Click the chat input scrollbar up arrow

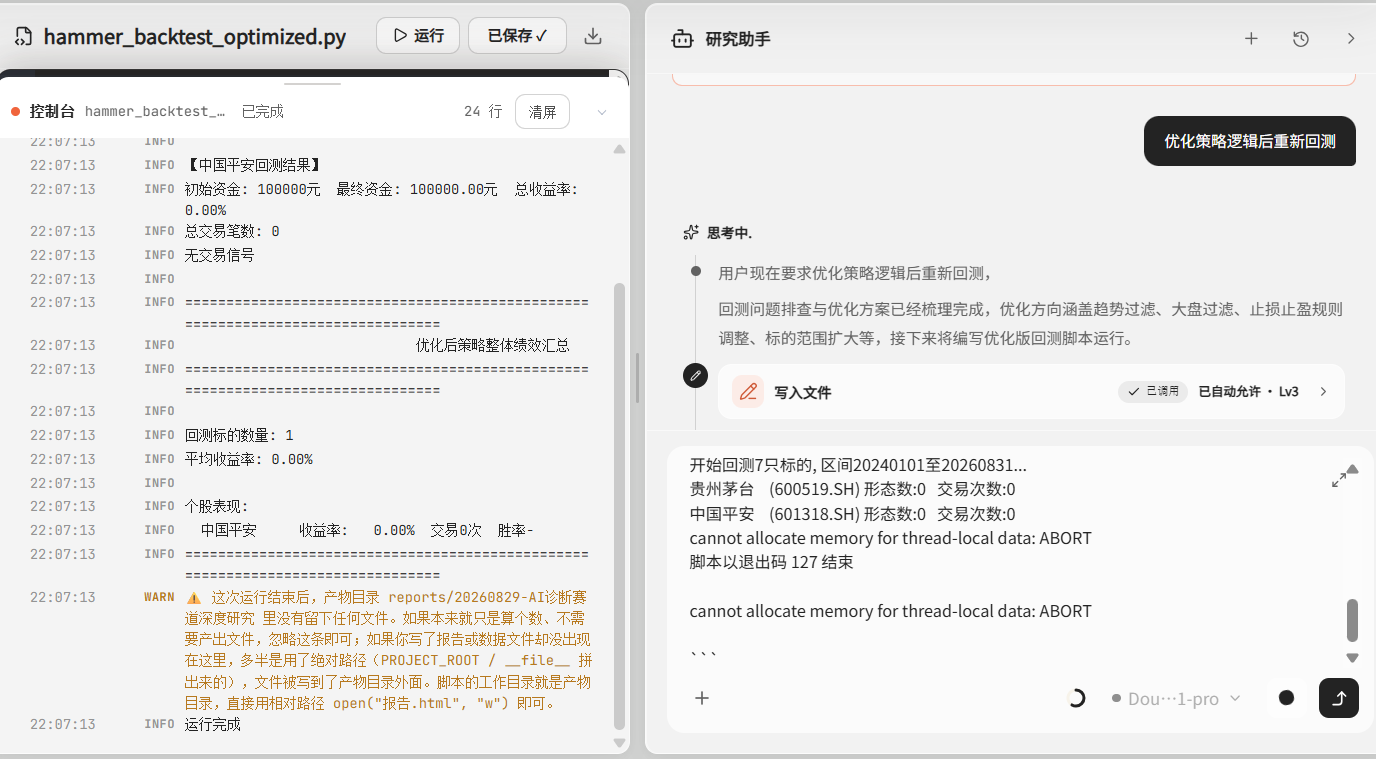click(1353, 469)
